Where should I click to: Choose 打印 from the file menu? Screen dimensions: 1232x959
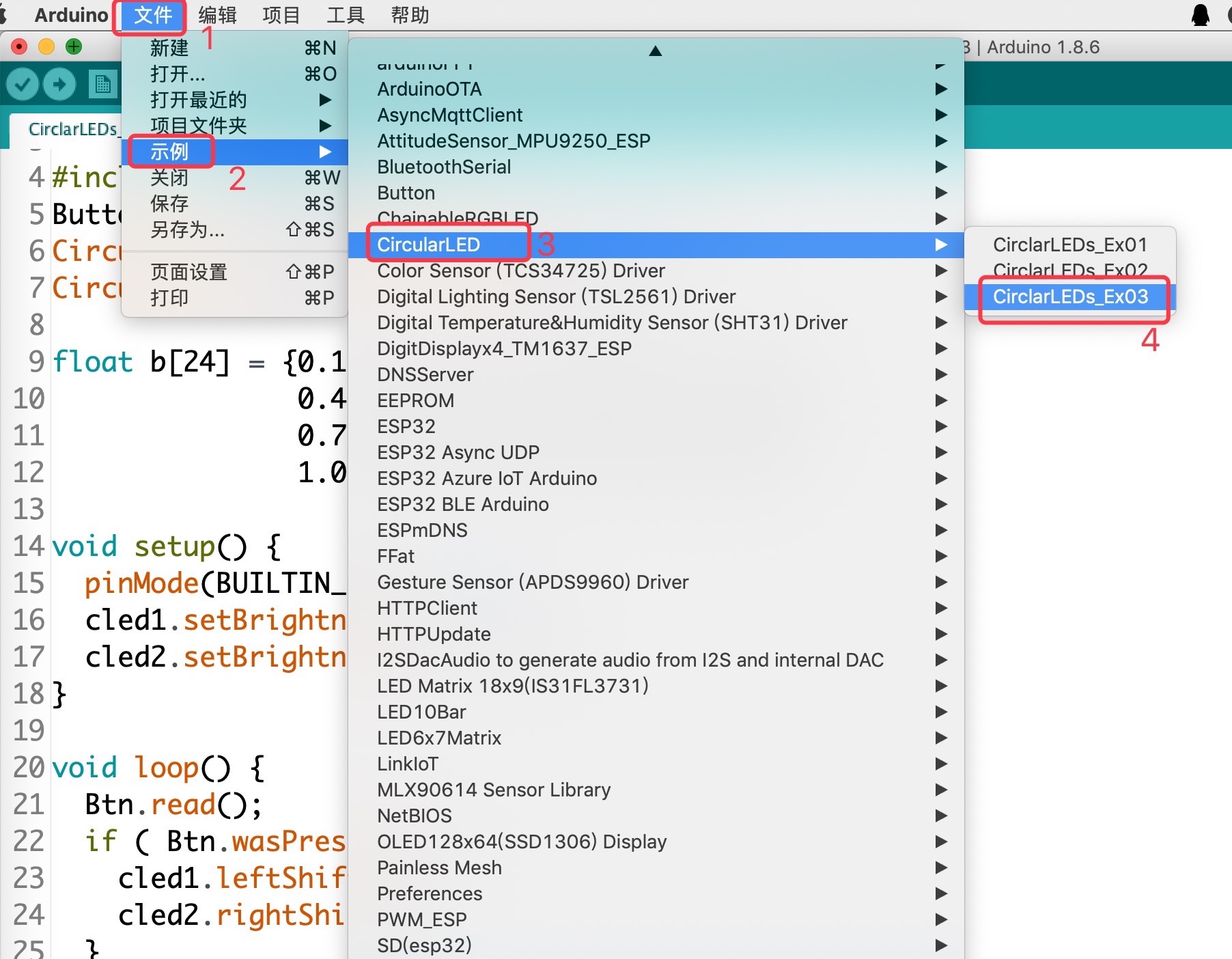[x=234, y=298]
